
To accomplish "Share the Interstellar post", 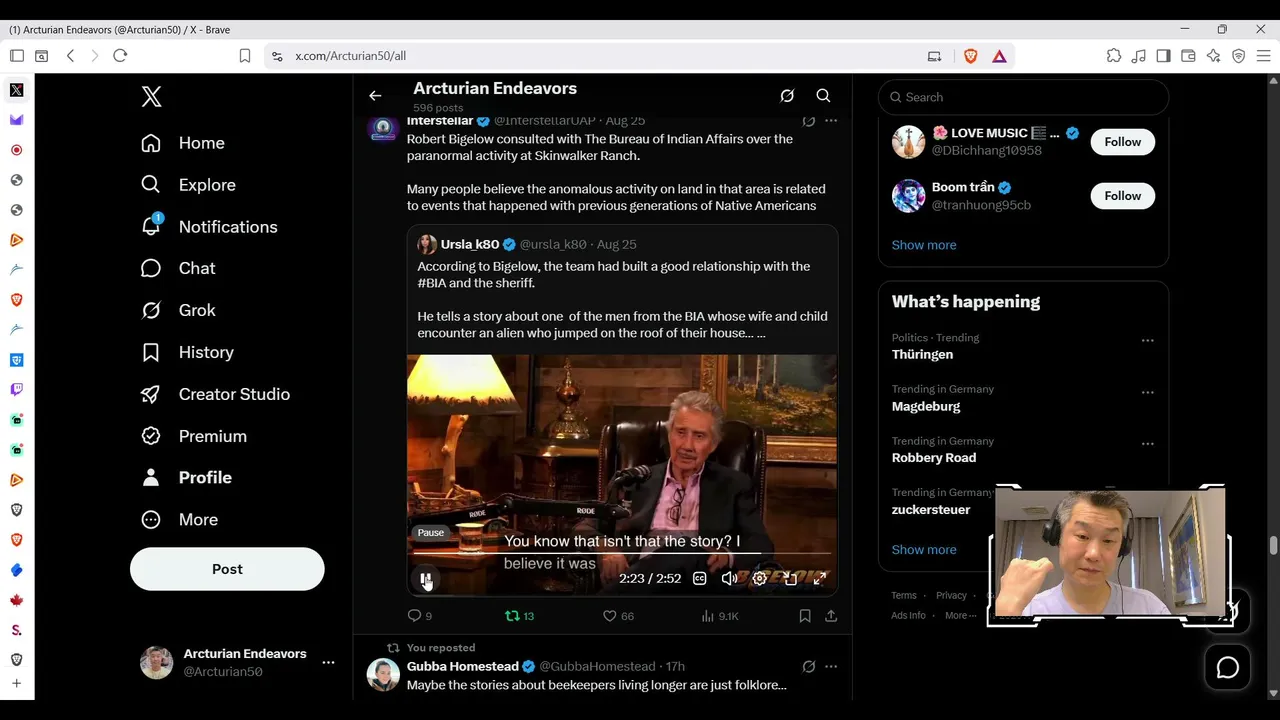I will (x=831, y=616).
